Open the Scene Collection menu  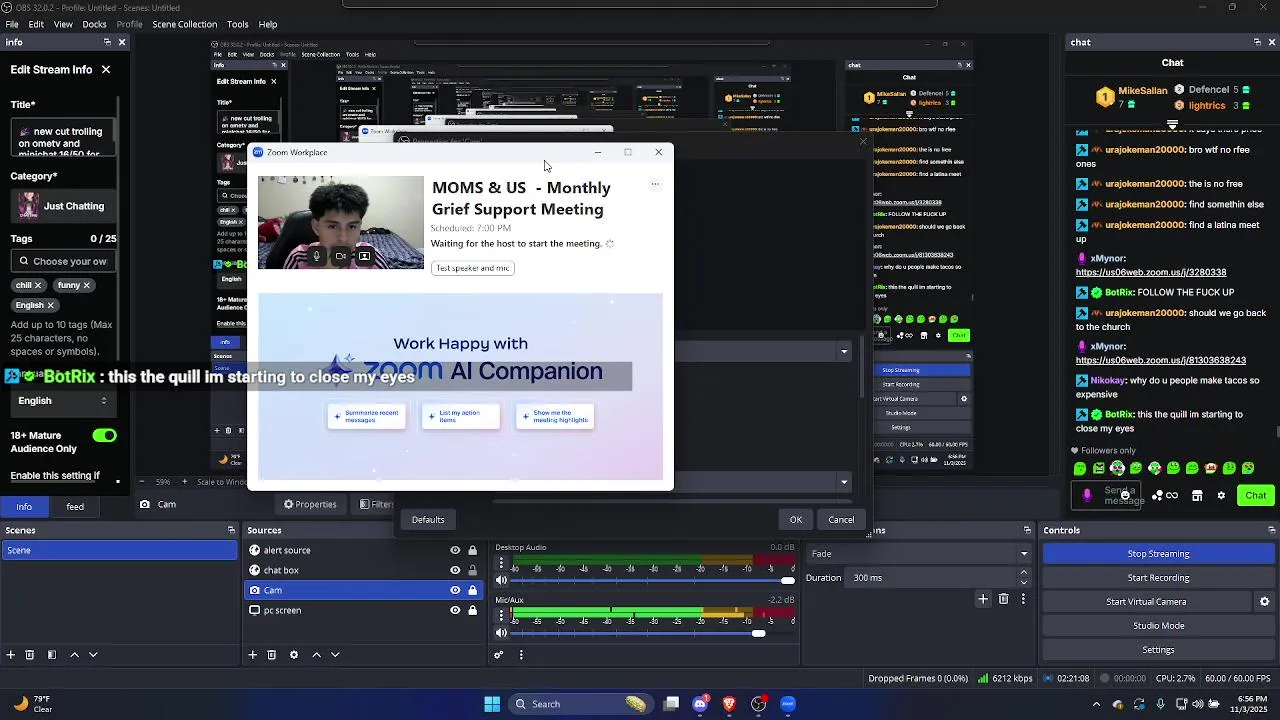click(x=184, y=24)
